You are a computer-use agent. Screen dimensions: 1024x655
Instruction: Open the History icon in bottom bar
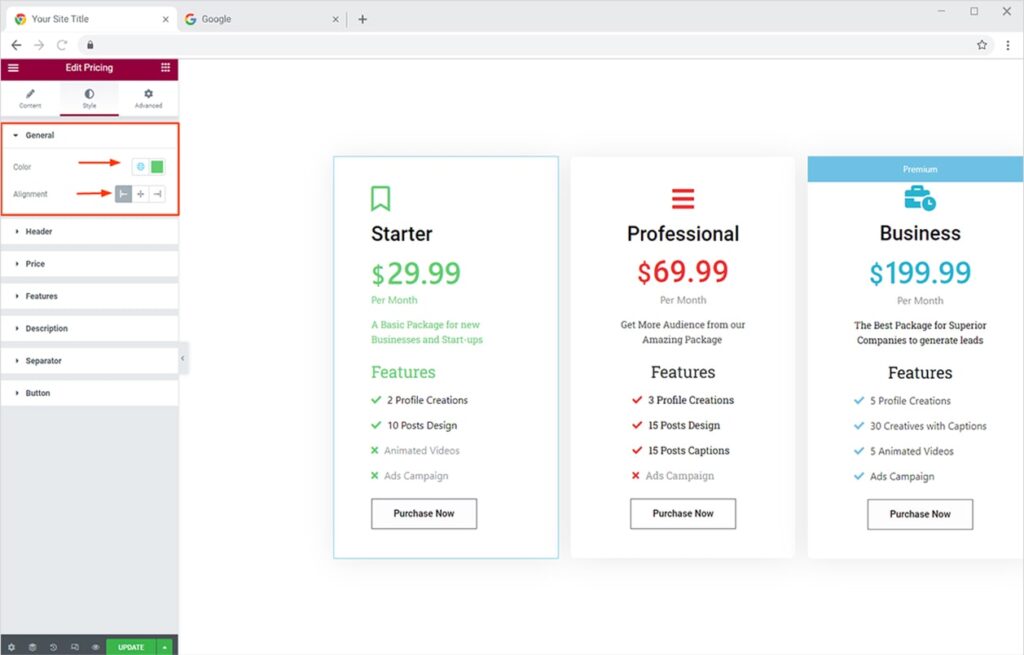[53, 647]
